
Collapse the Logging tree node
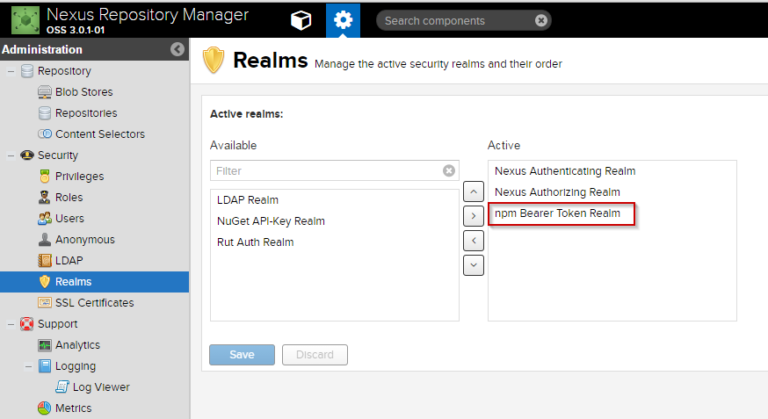click(28, 366)
